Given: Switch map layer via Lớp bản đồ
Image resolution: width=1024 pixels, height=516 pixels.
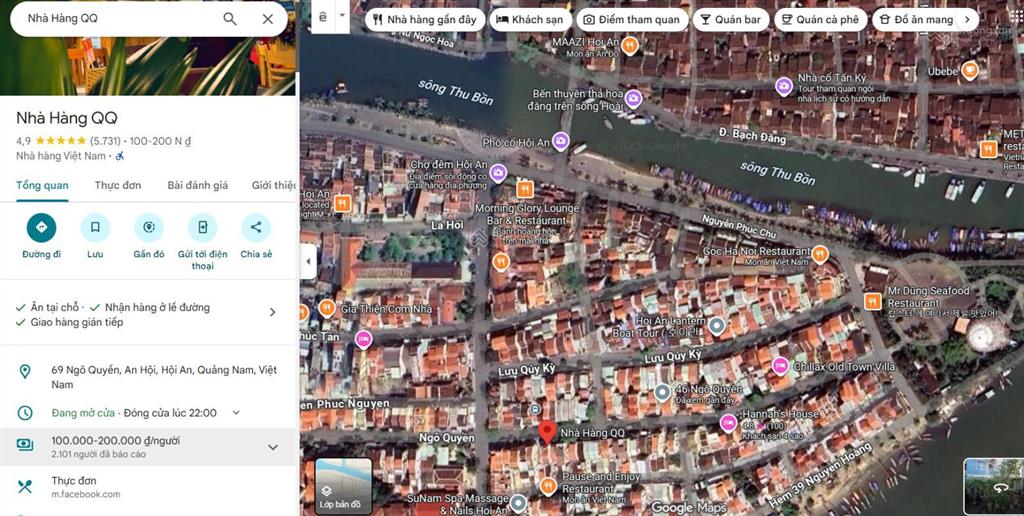Looking at the screenshot, I should tap(344, 486).
